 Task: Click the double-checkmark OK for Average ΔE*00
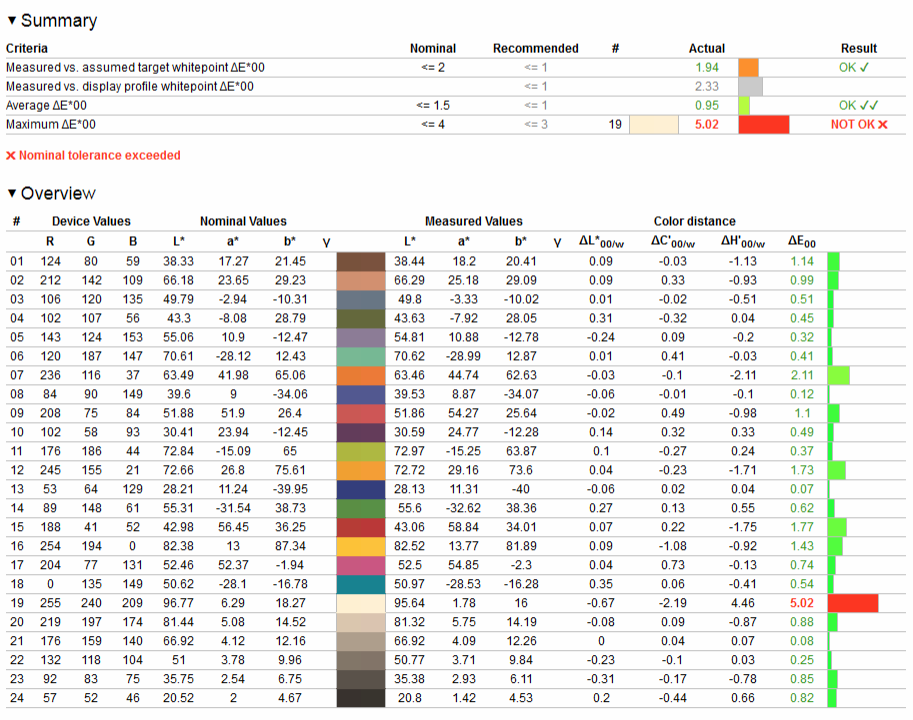tap(858, 105)
